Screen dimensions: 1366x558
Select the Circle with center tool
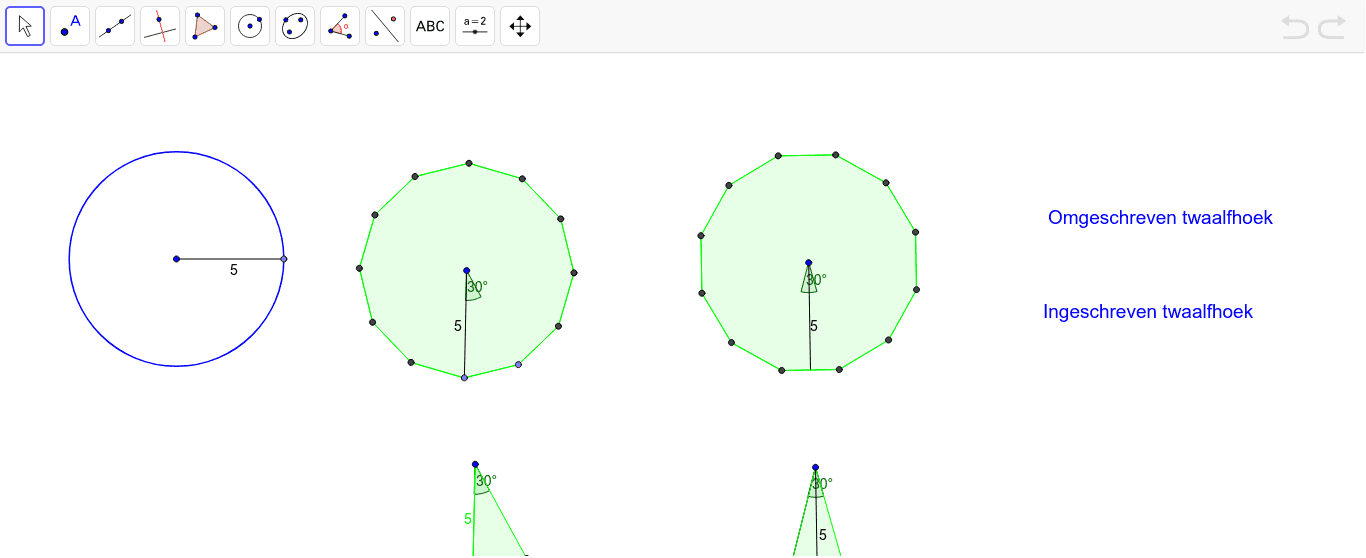[250, 26]
